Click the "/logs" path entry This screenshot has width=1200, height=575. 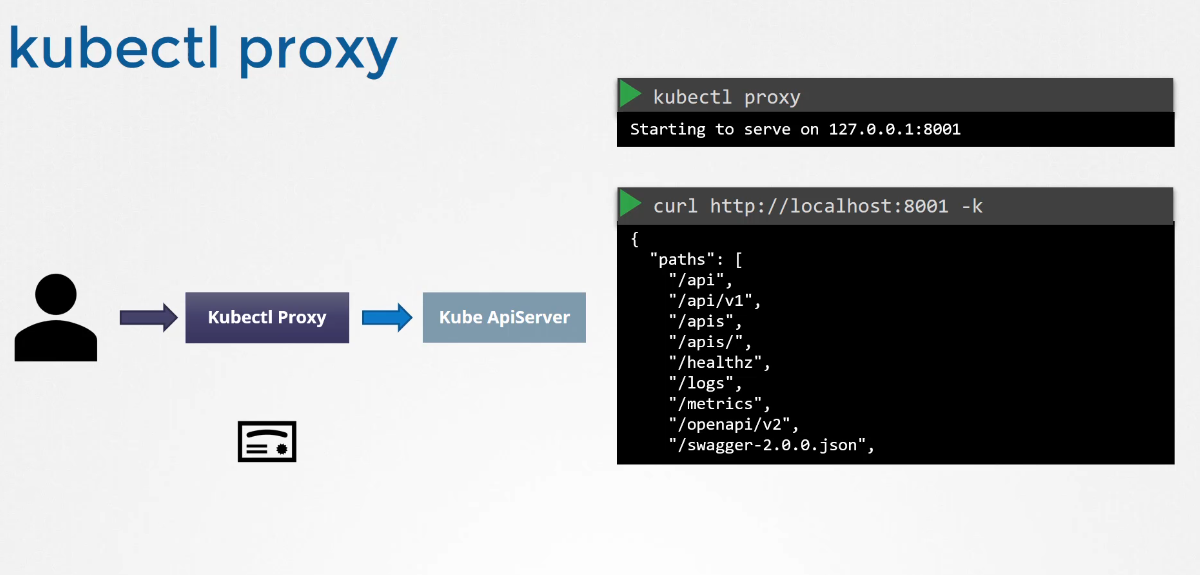706,383
